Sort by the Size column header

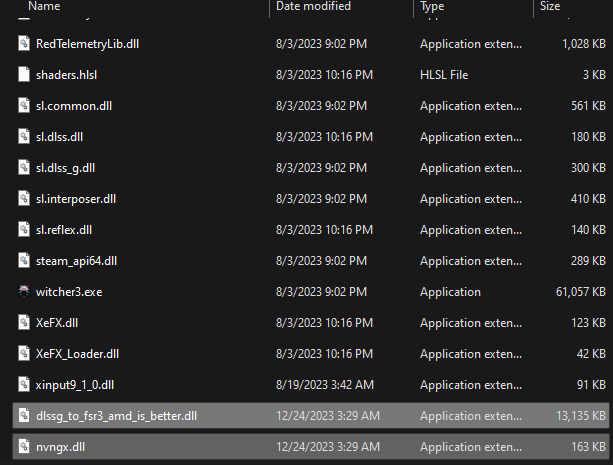[550, 6]
